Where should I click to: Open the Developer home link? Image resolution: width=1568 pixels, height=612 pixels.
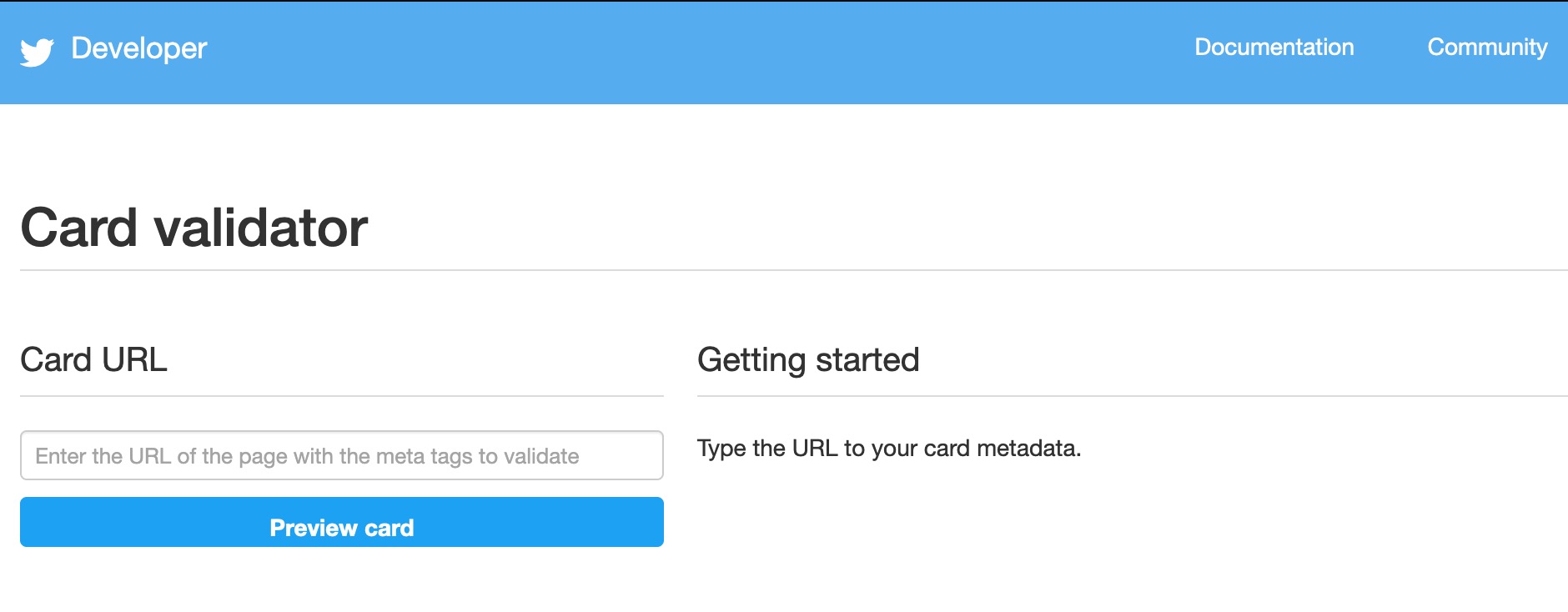(138, 48)
